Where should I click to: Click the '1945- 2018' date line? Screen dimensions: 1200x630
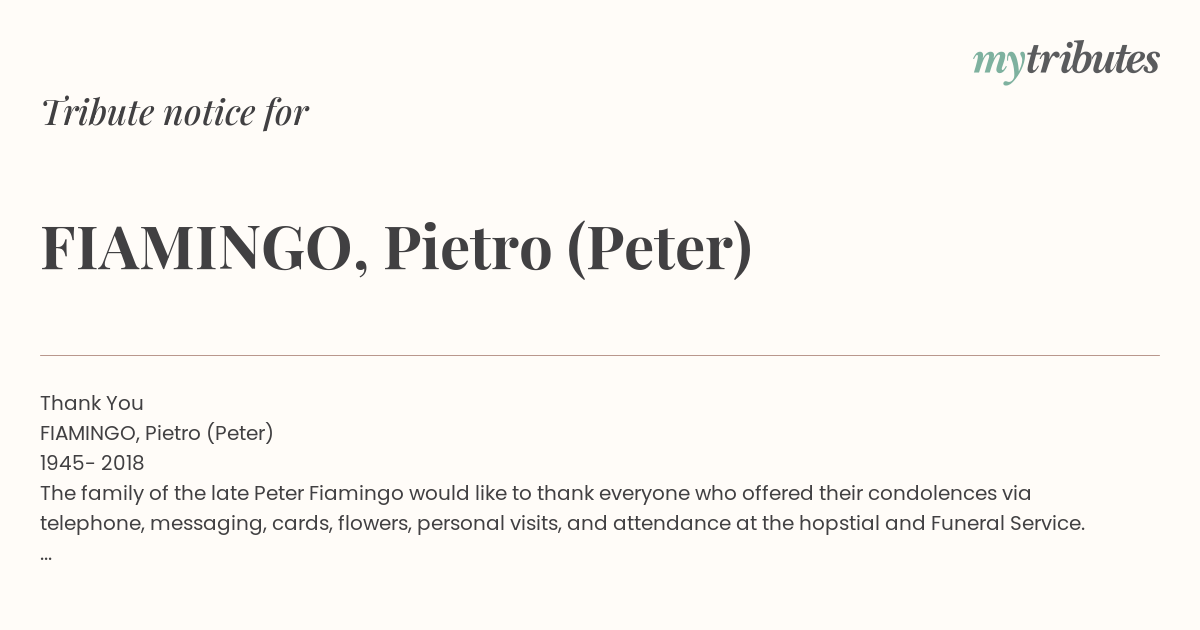pos(92,463)
